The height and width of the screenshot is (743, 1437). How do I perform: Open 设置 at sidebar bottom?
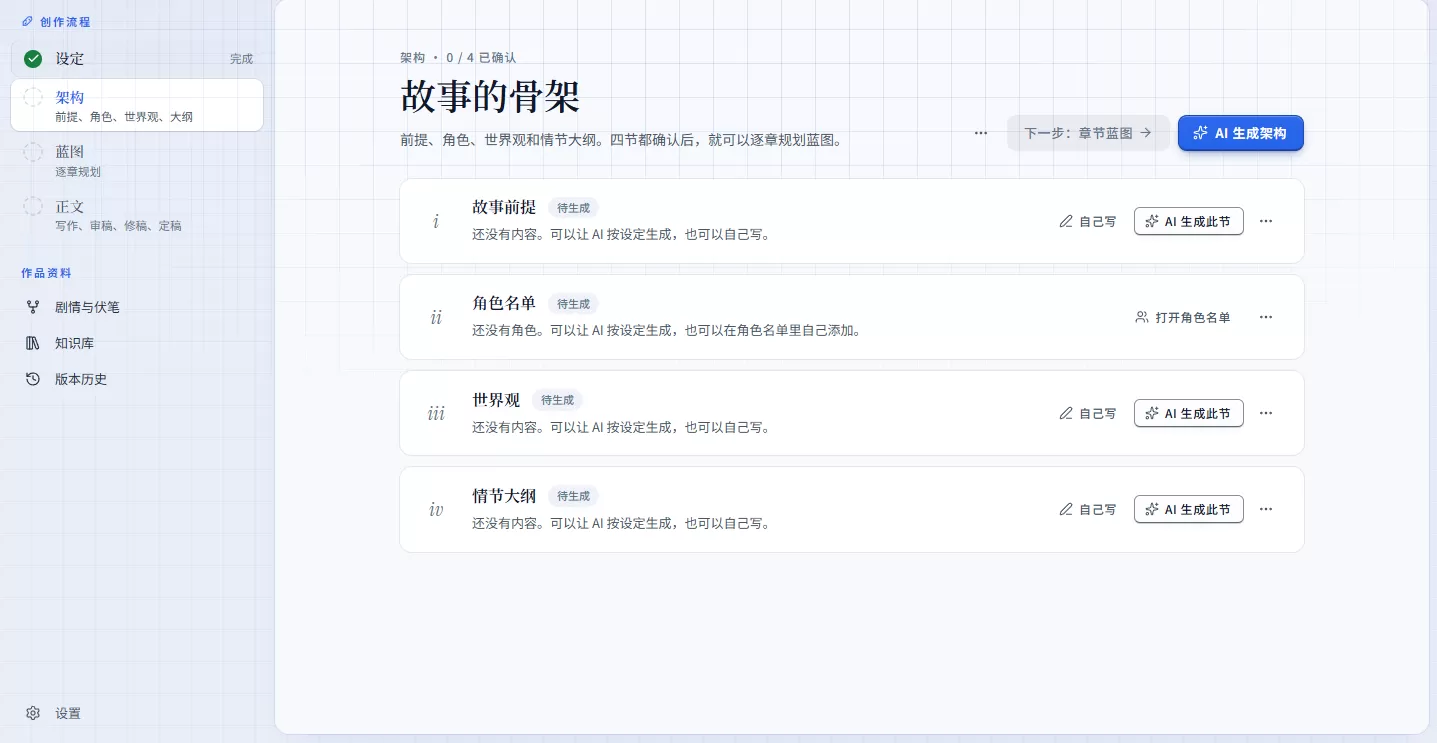coord(137,713)
